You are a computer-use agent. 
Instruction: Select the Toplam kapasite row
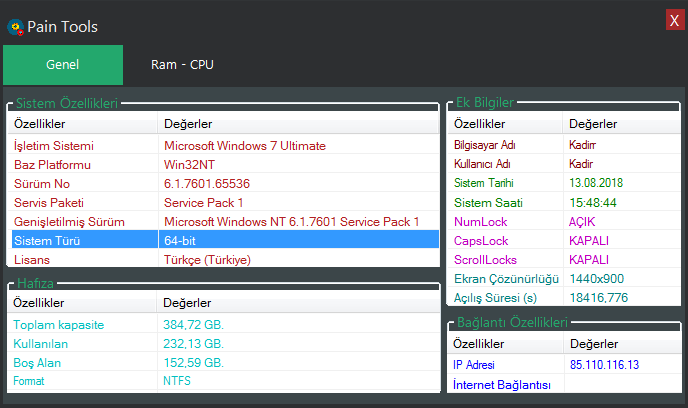pos(223,325)
